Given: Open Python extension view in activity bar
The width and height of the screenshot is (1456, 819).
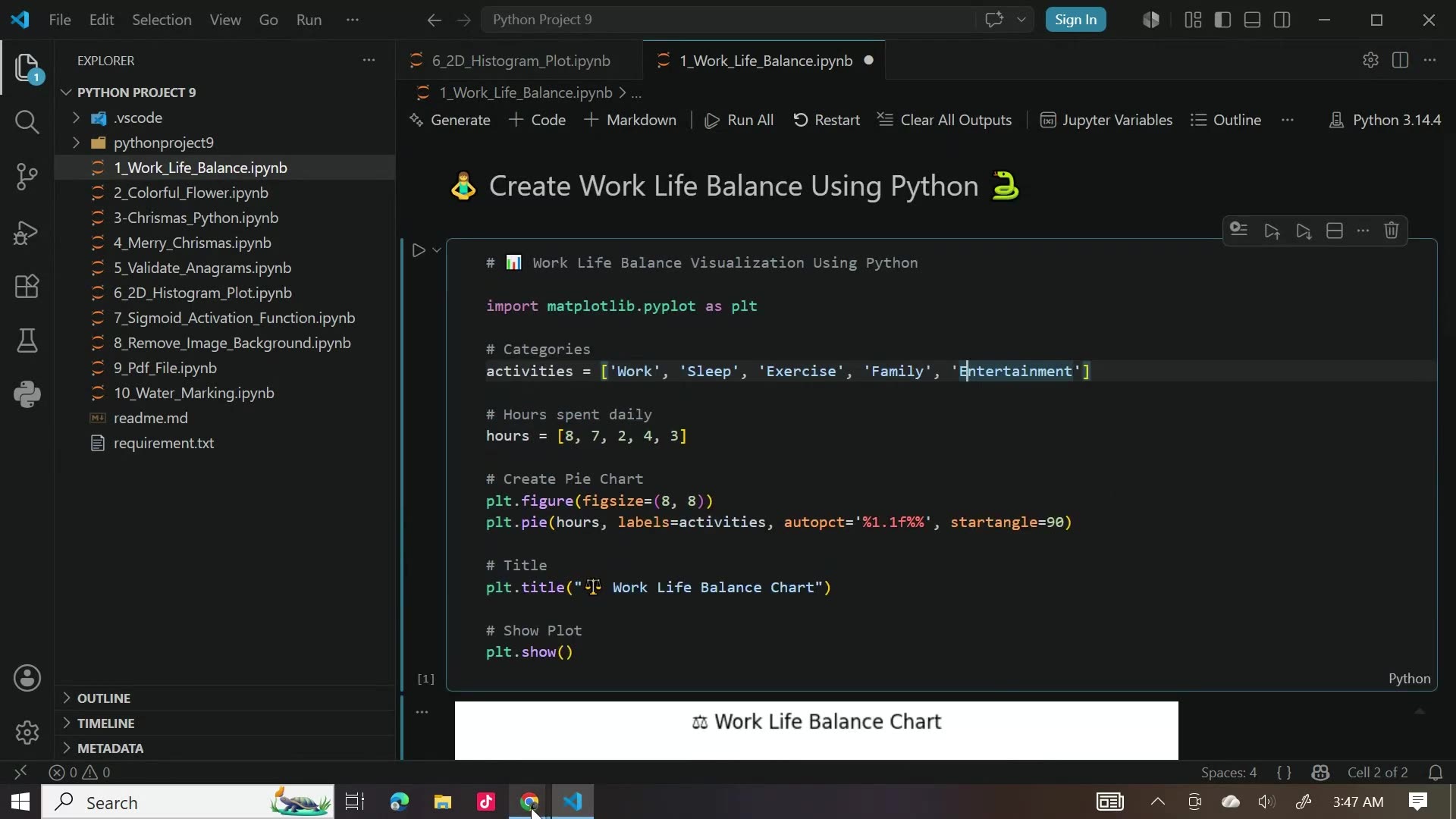Looking at the screenshot, I should 27,395.
